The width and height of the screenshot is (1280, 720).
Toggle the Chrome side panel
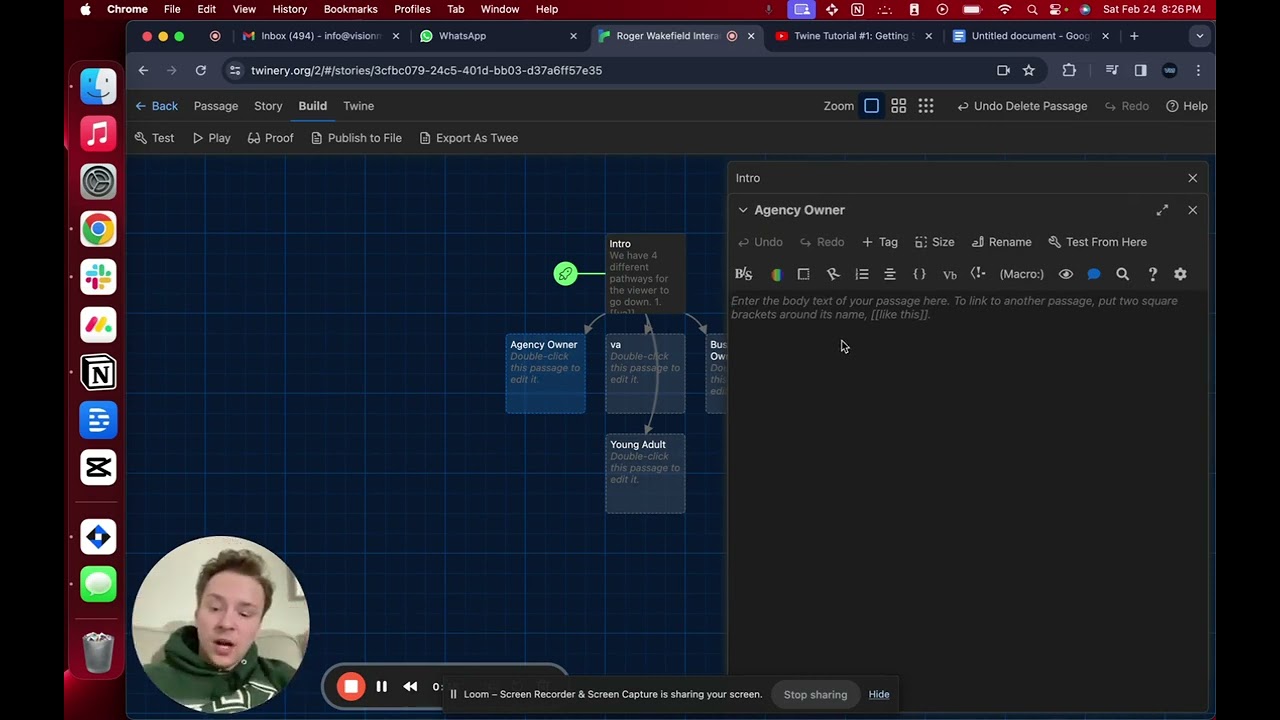point(1140,70)
